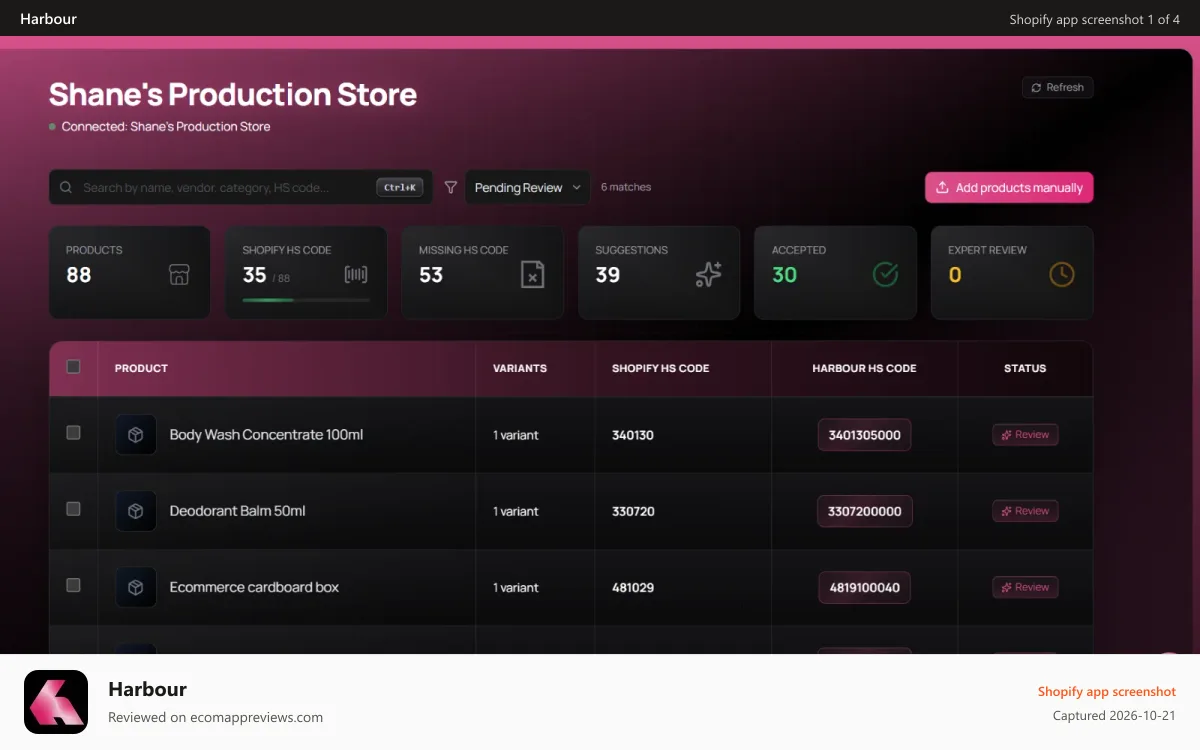Click the SHOPIFY HS CODE column header
Viewport: 1200px width, 750px height.
[661, 368]
